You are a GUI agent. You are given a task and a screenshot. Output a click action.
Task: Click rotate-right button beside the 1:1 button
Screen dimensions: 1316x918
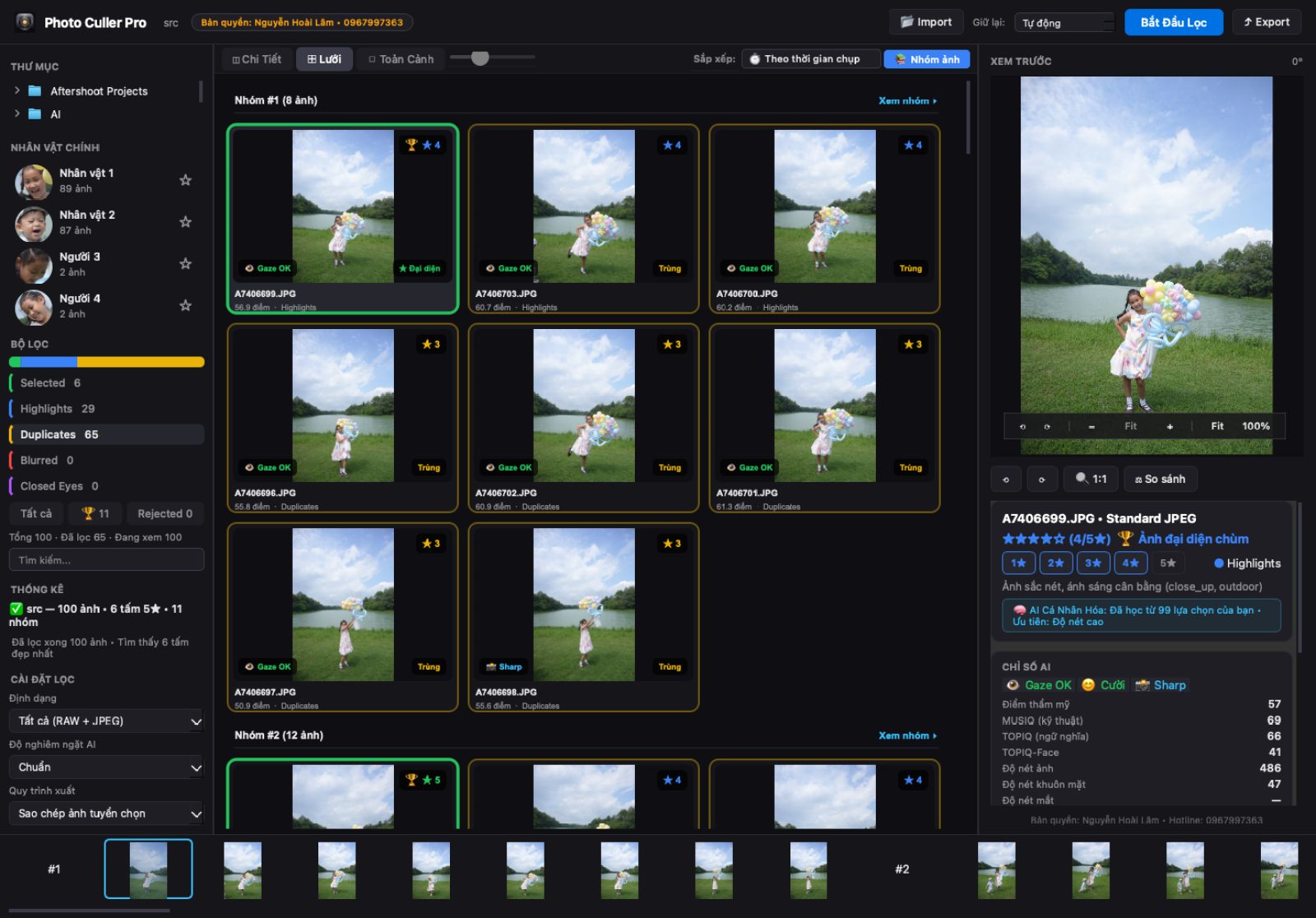pos(1042,479)
